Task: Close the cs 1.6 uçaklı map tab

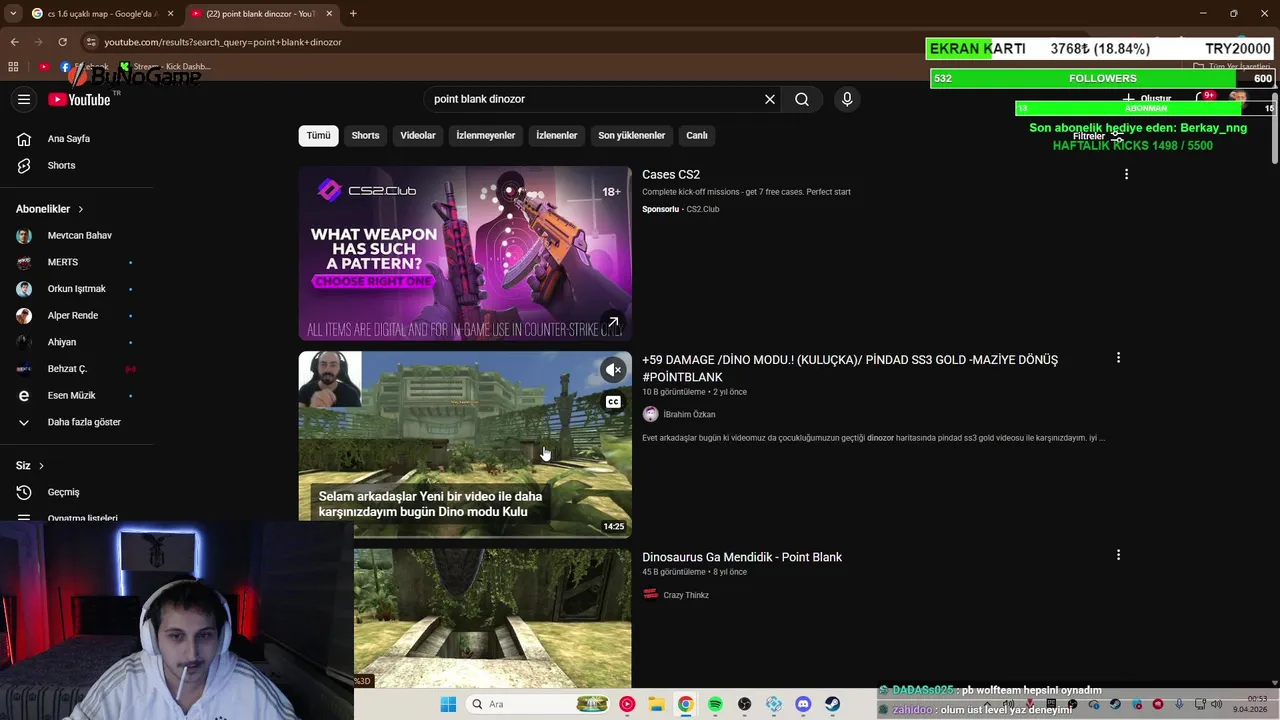Action: 170,14
